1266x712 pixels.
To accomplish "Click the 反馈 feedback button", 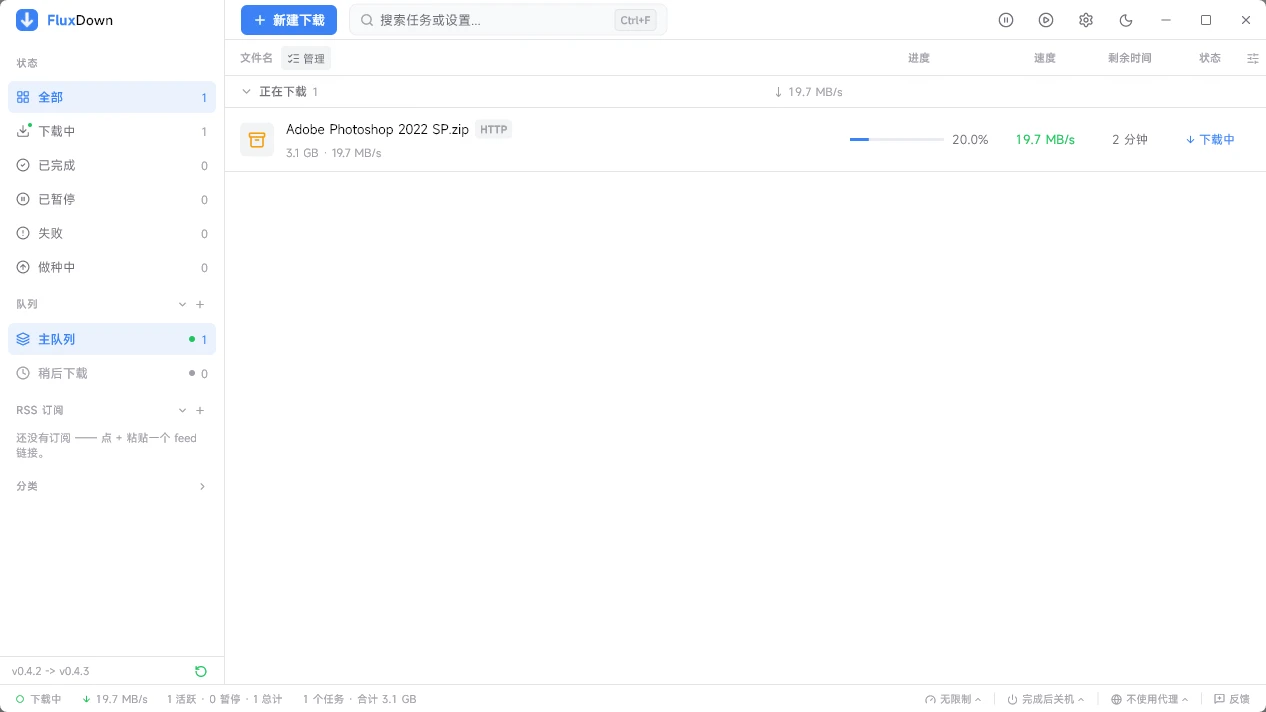I will (x=1232, y=699).
